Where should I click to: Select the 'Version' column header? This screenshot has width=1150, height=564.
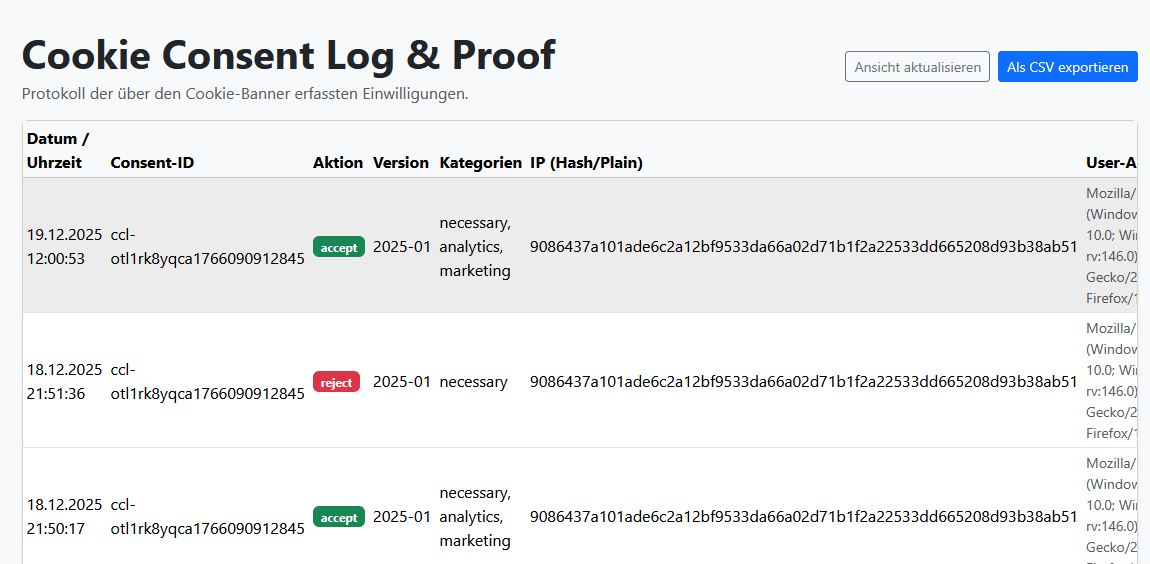point(401,162)
